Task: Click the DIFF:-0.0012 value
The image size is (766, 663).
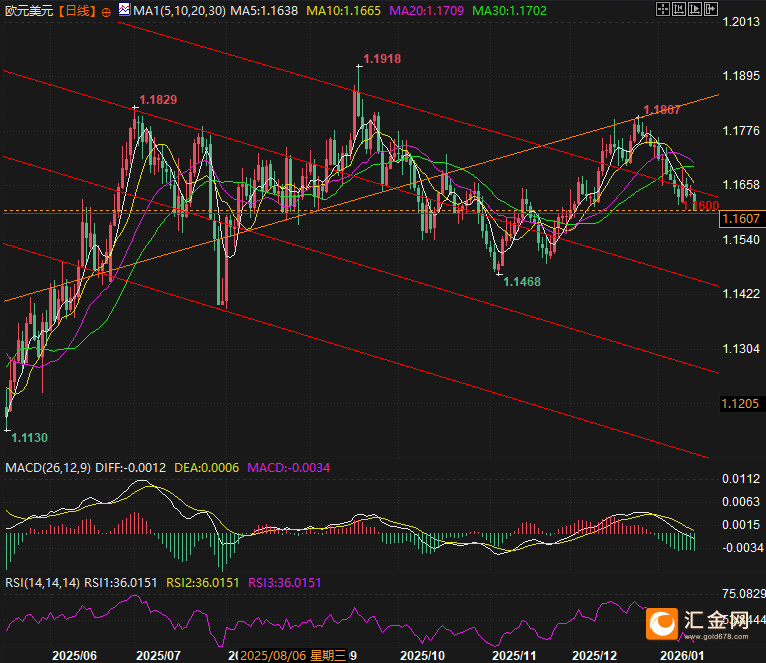Action: 130,468
